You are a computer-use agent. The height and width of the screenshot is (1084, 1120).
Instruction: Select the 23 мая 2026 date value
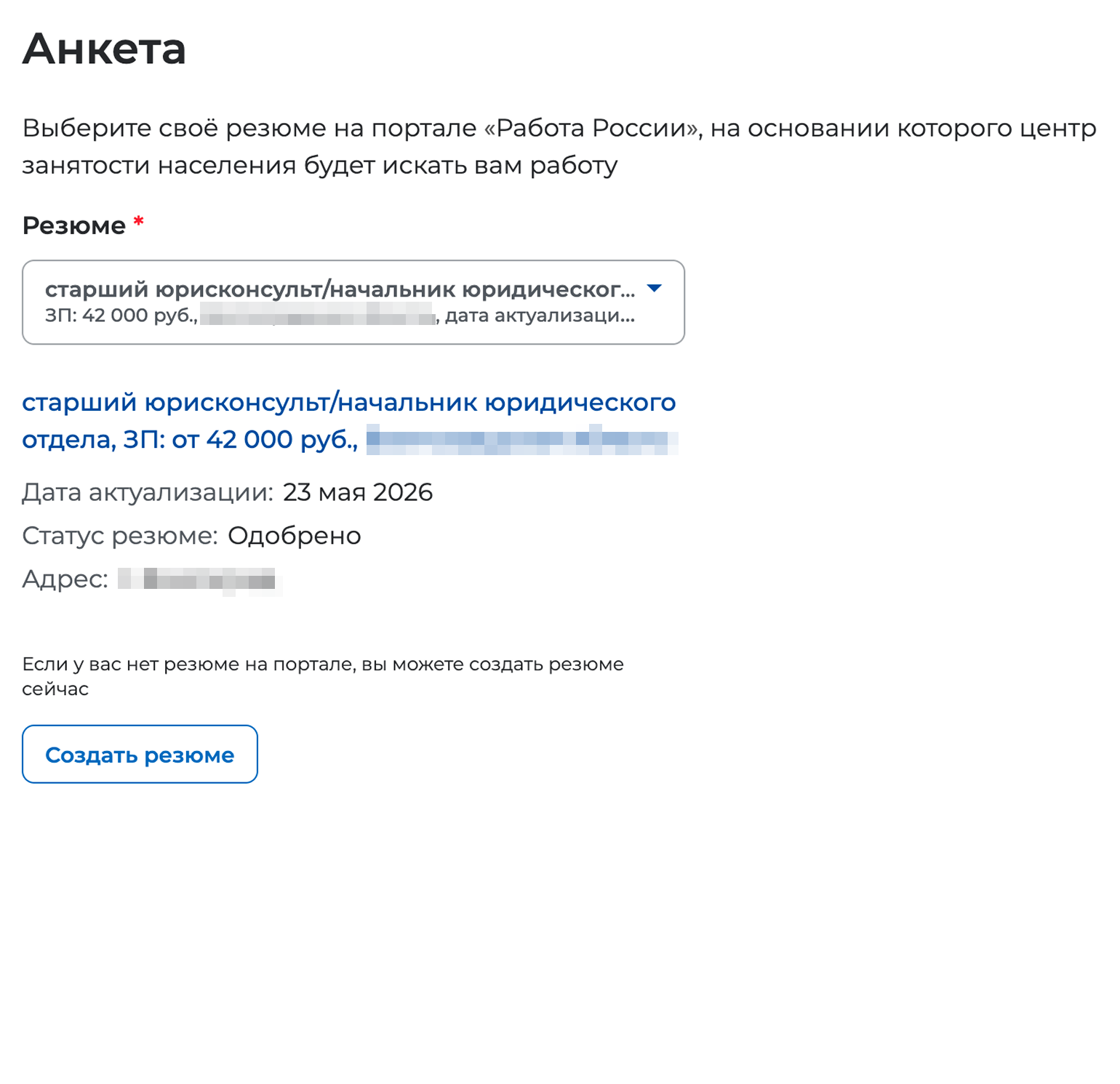coord(358,492)
